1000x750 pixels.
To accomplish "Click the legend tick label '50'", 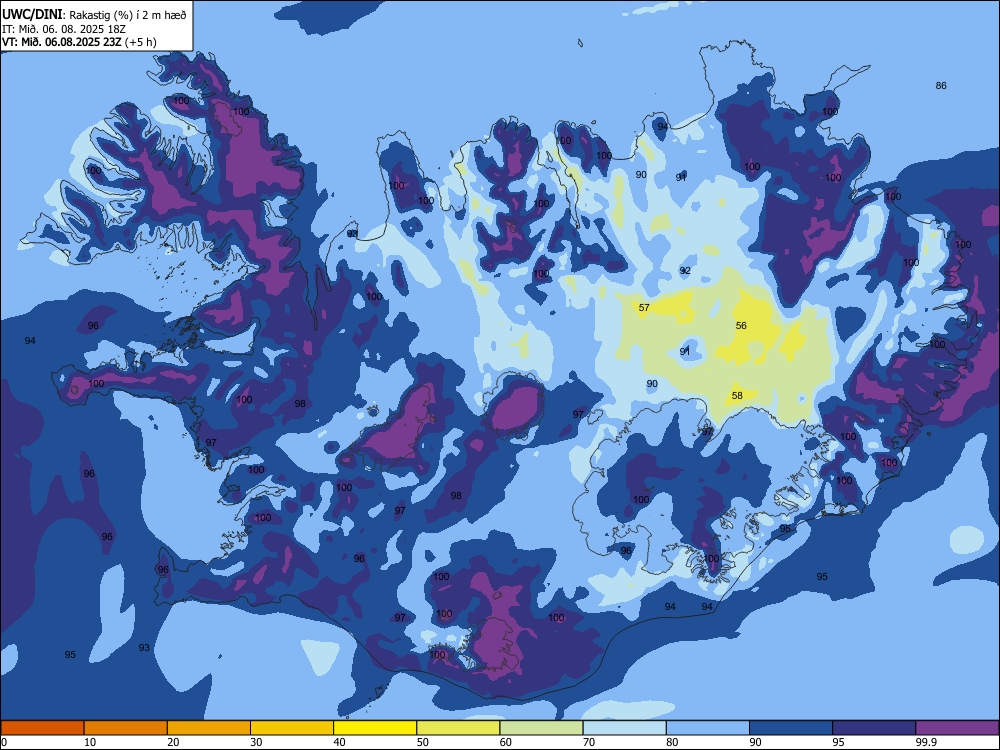I will [423, 742].
